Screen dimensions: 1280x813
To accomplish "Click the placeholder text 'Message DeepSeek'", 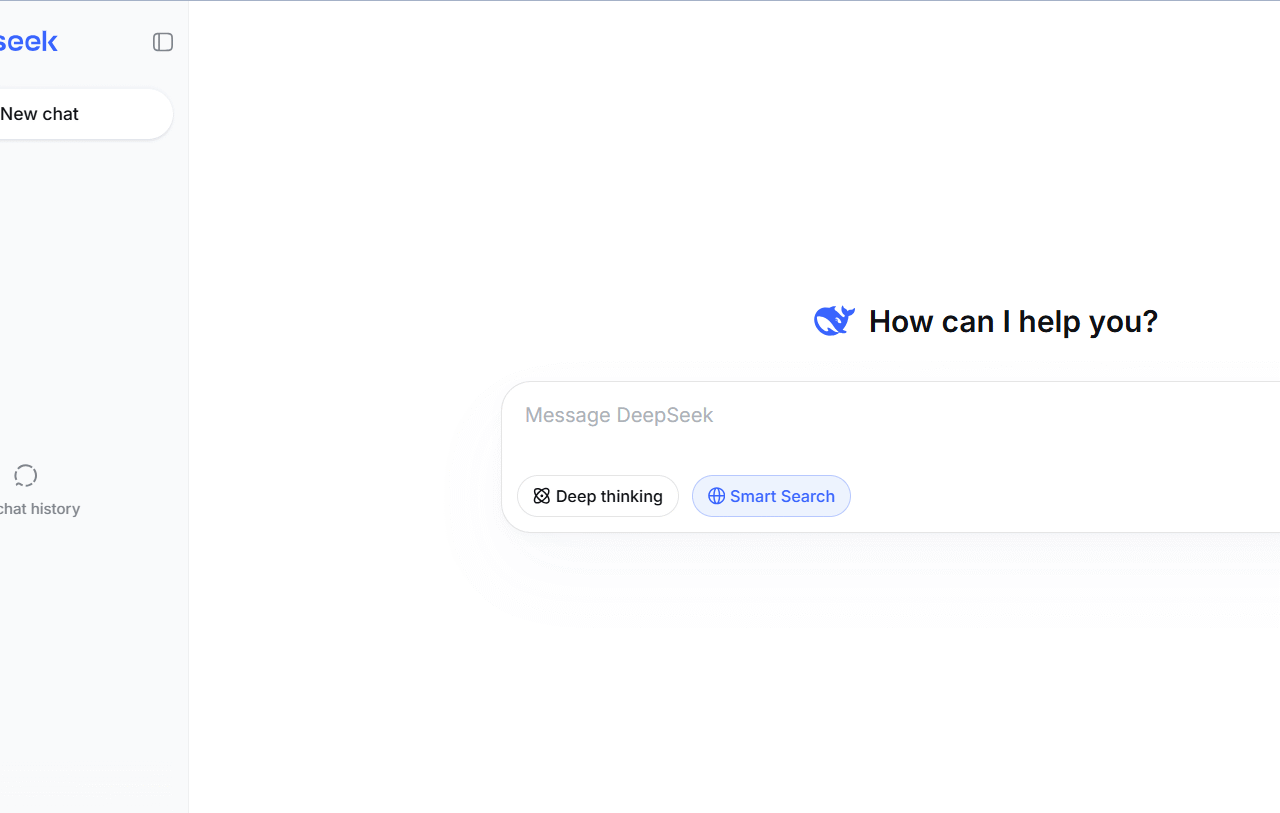I will (619, 415).
